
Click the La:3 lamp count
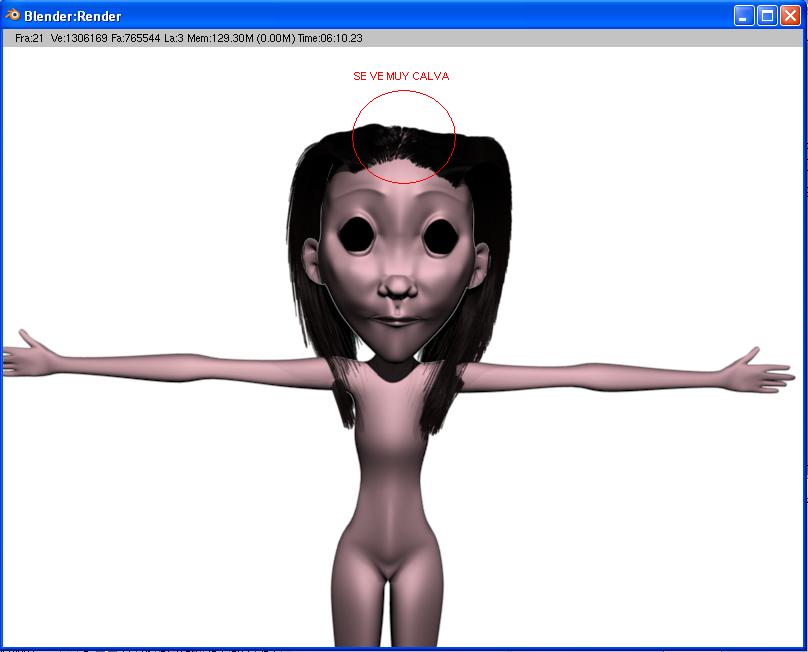[174, 38]
